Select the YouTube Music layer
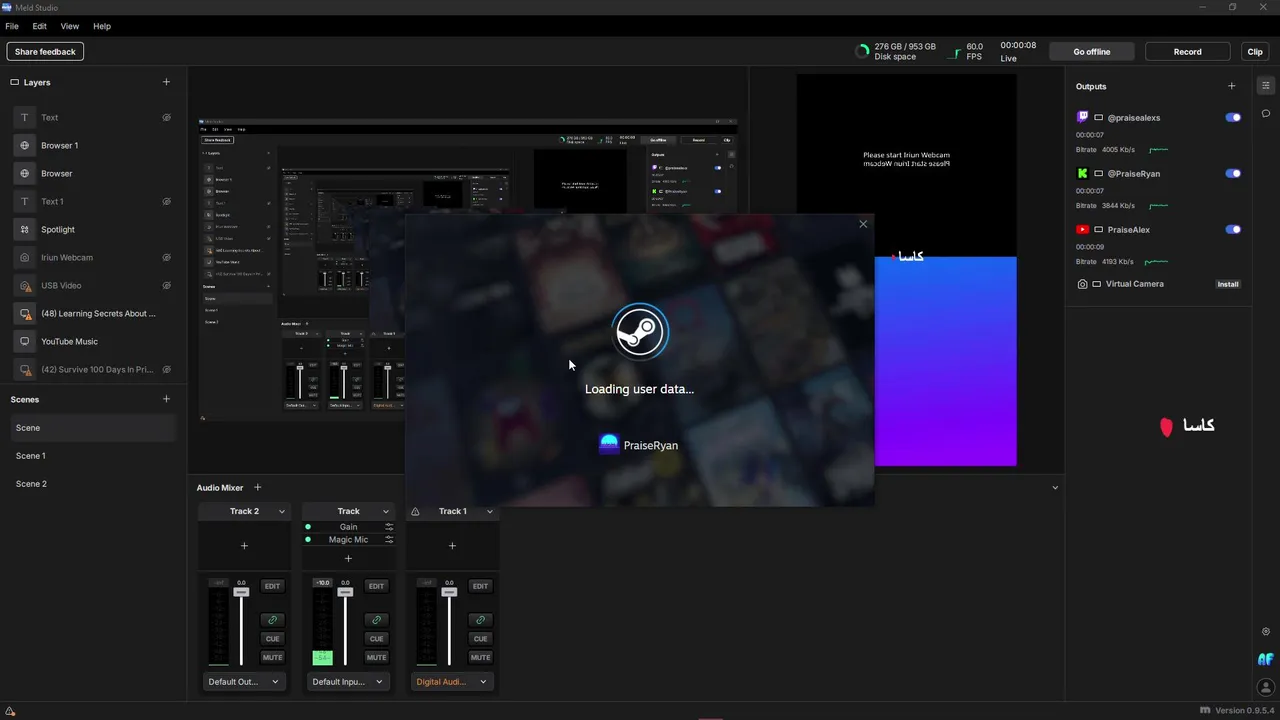The height and width of the screenshot is (720, 1280). click(x=92, y=341)
